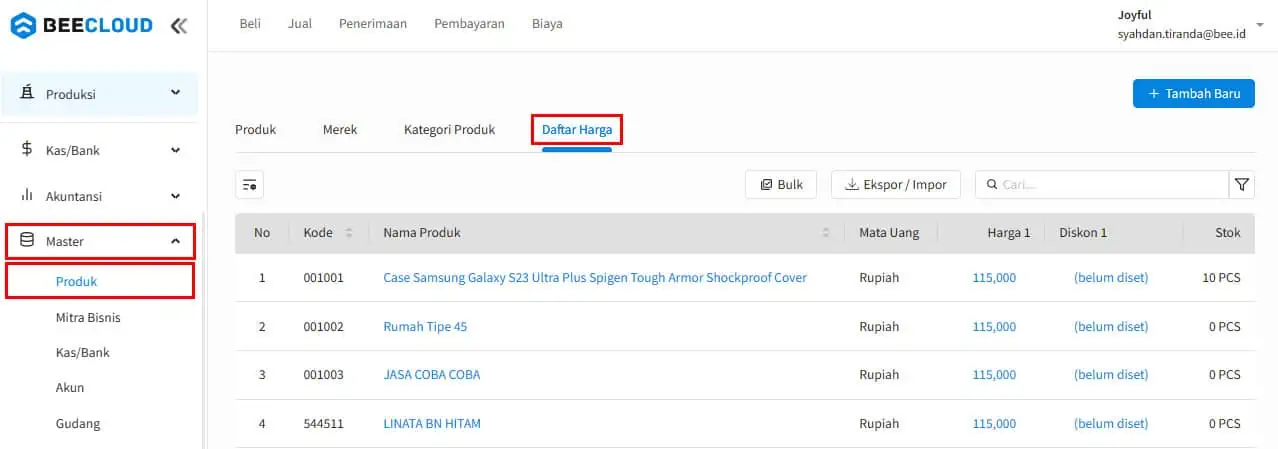
Task: Open column settings icon above the table
Action: 249,185
